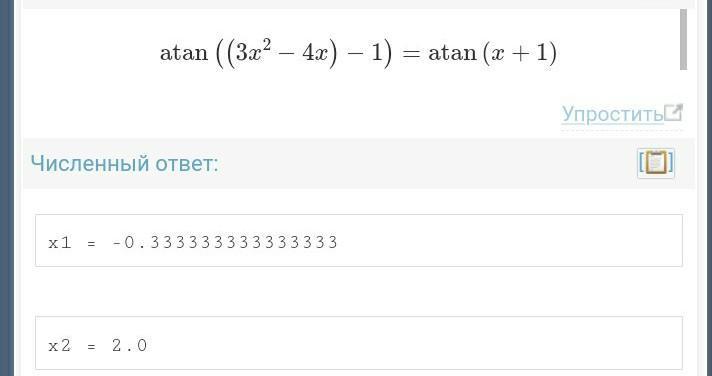
Task: Select the x1 result box
Action: pos(359,240)
